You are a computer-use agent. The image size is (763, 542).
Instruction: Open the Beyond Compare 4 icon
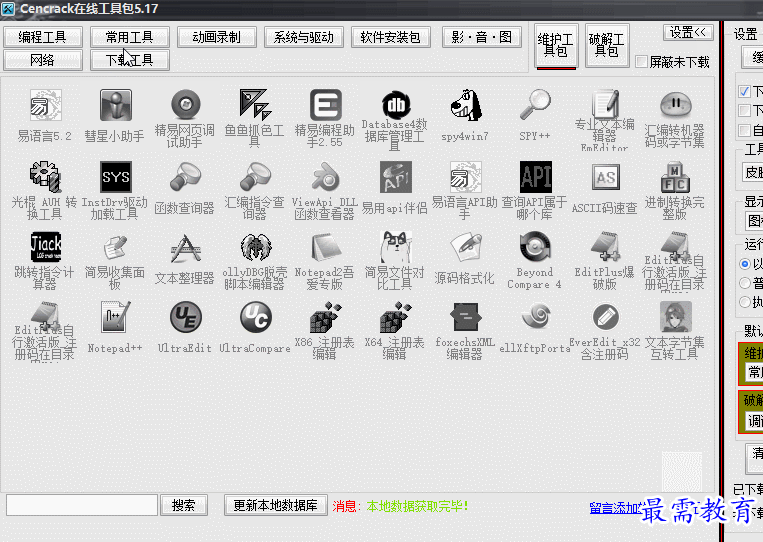tap(535, 247)
